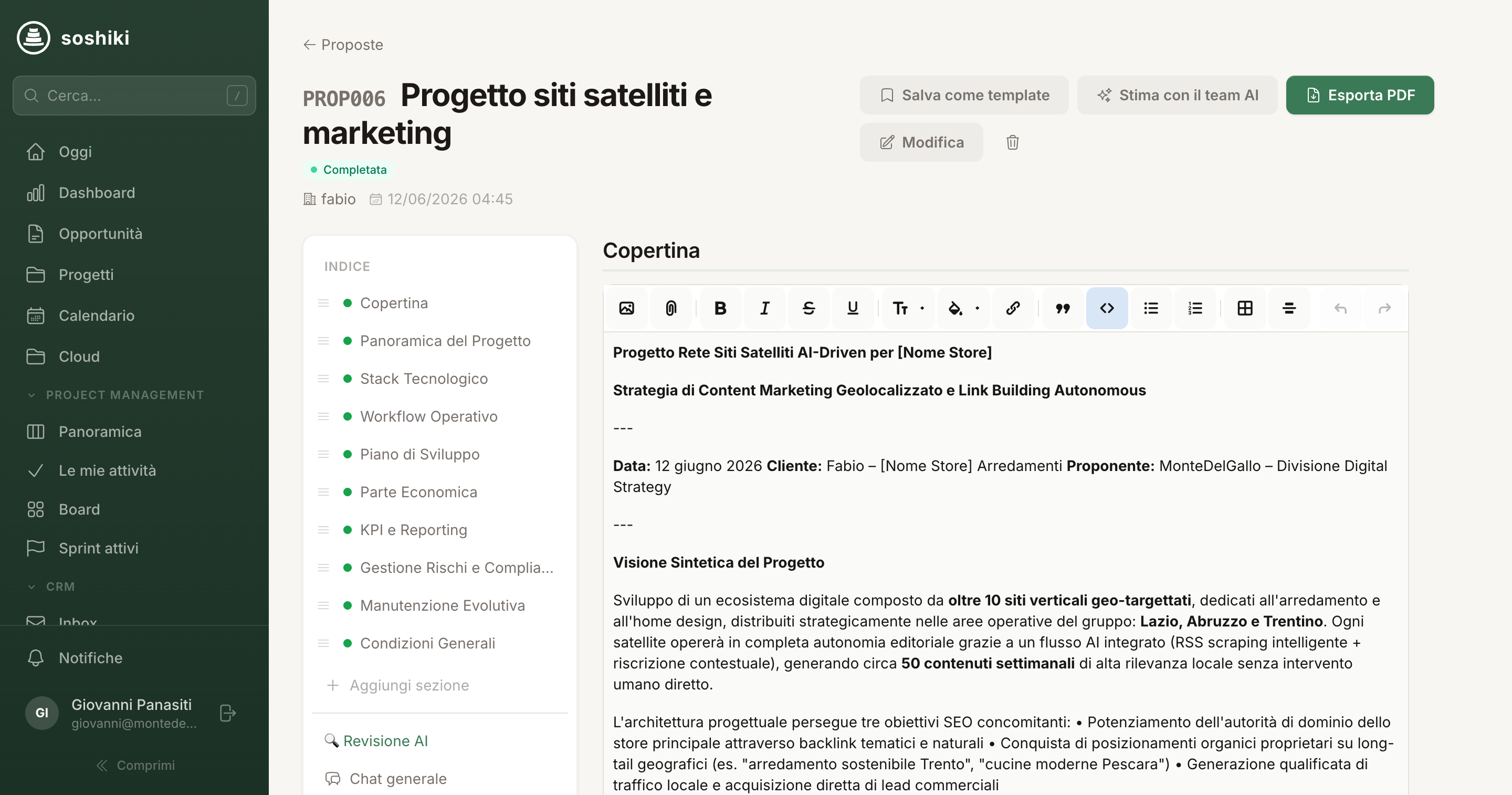
Task: Open Cloud in the sidebar
Action: (134, 357)
